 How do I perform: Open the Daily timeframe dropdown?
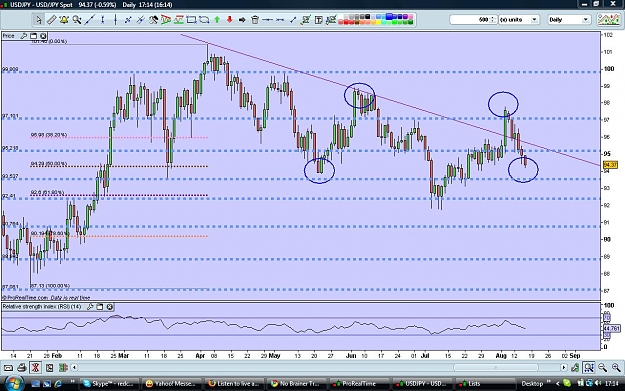[x=569, y=20]
